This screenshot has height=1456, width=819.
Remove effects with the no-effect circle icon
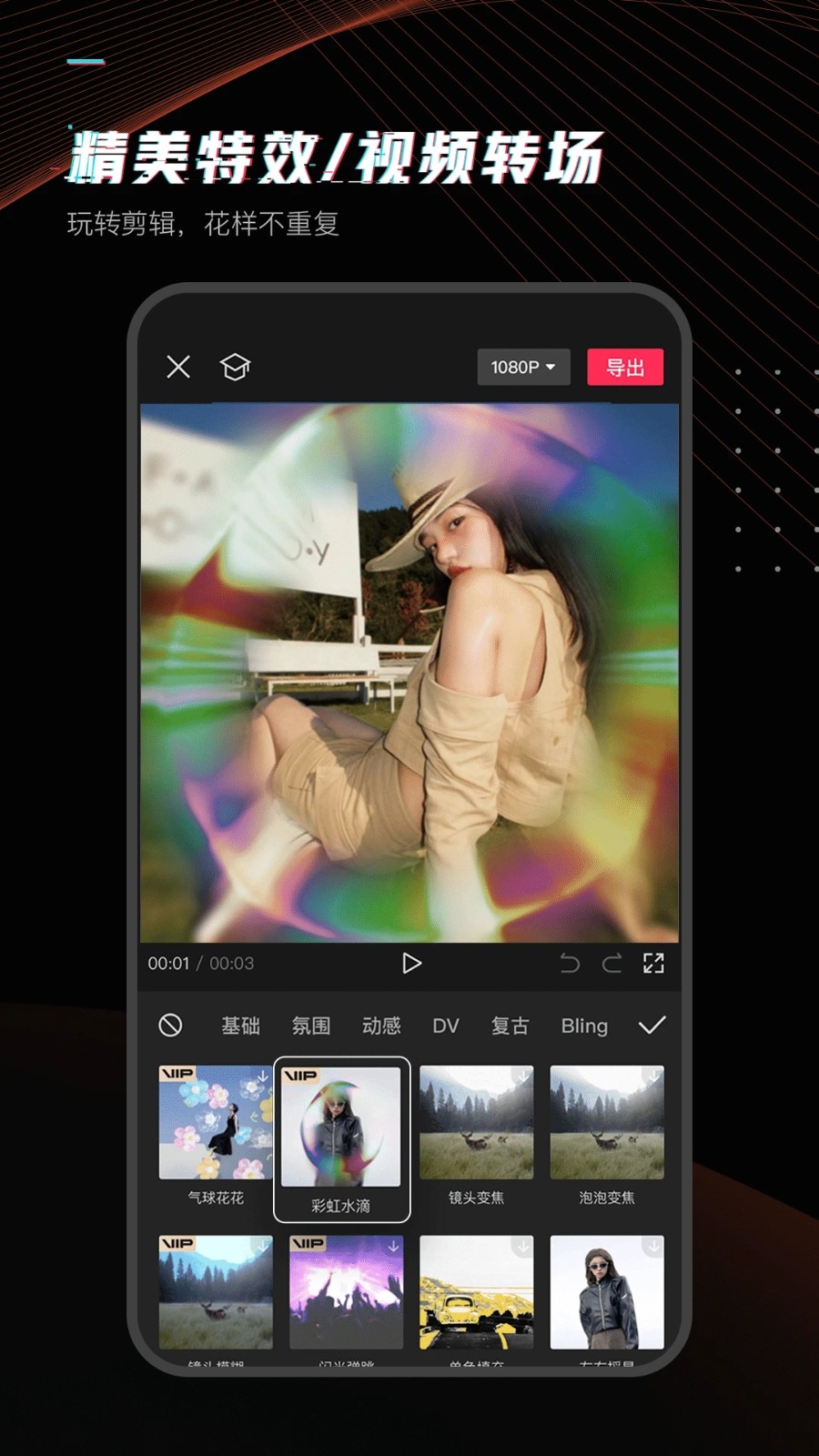coord(170,1026)
